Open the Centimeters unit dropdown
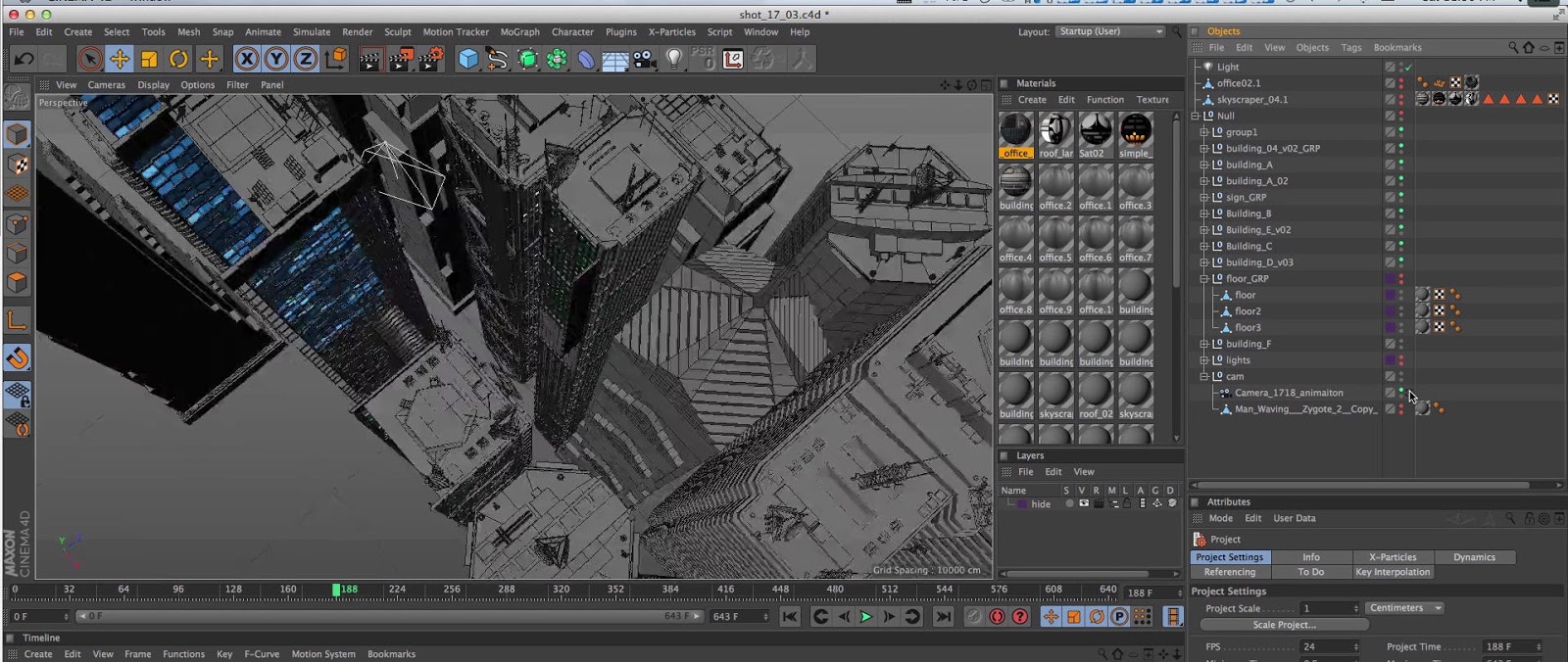 pyautogui.click(x=1404, y=608)
